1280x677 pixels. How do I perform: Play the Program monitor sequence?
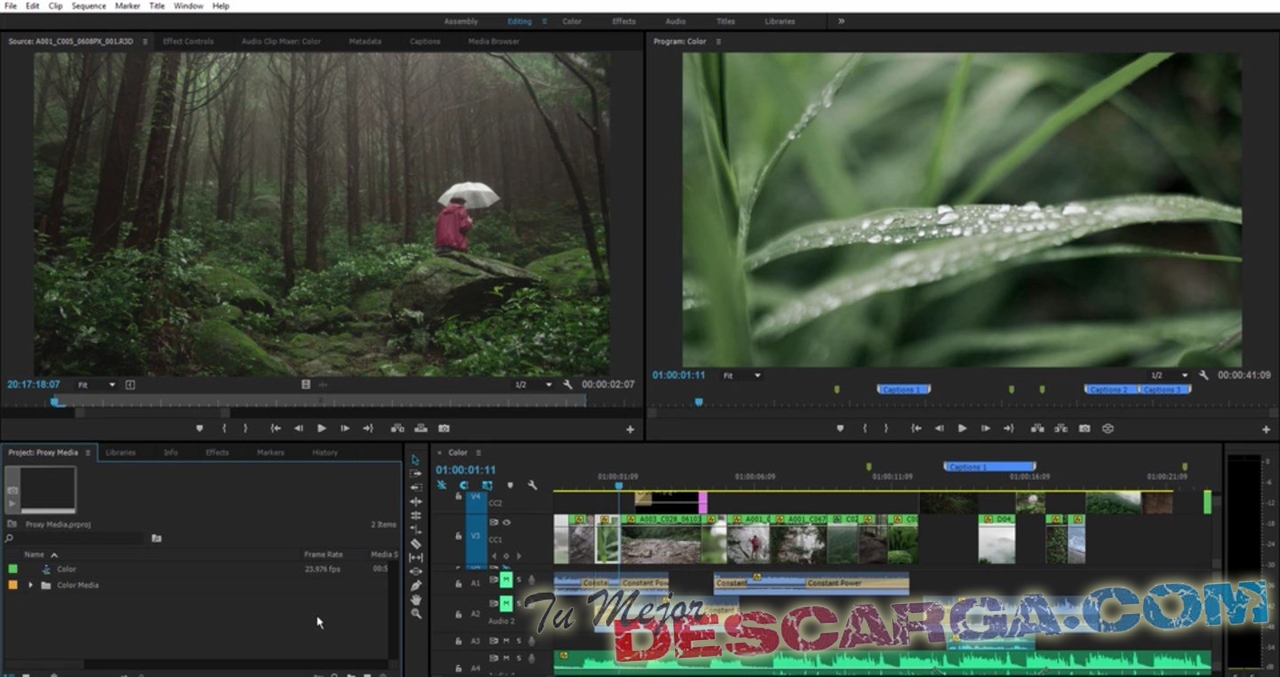pyautogui.click(x=962, y=428)
